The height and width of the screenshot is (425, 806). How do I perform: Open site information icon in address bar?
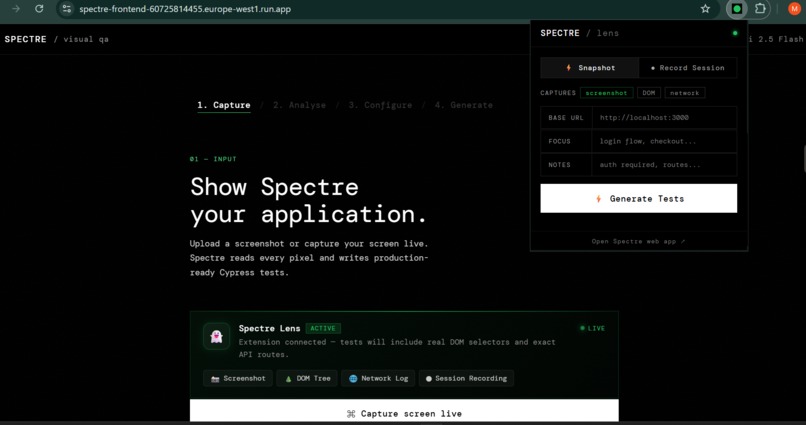tap(66, 9)
